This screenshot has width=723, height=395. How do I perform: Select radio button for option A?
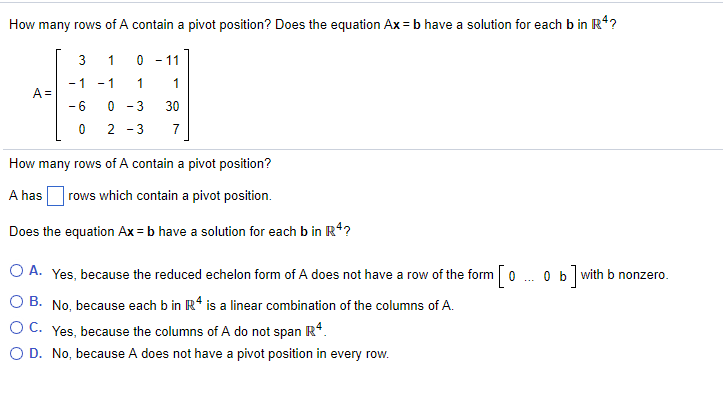pyautogui.click(x=17, y=271)
